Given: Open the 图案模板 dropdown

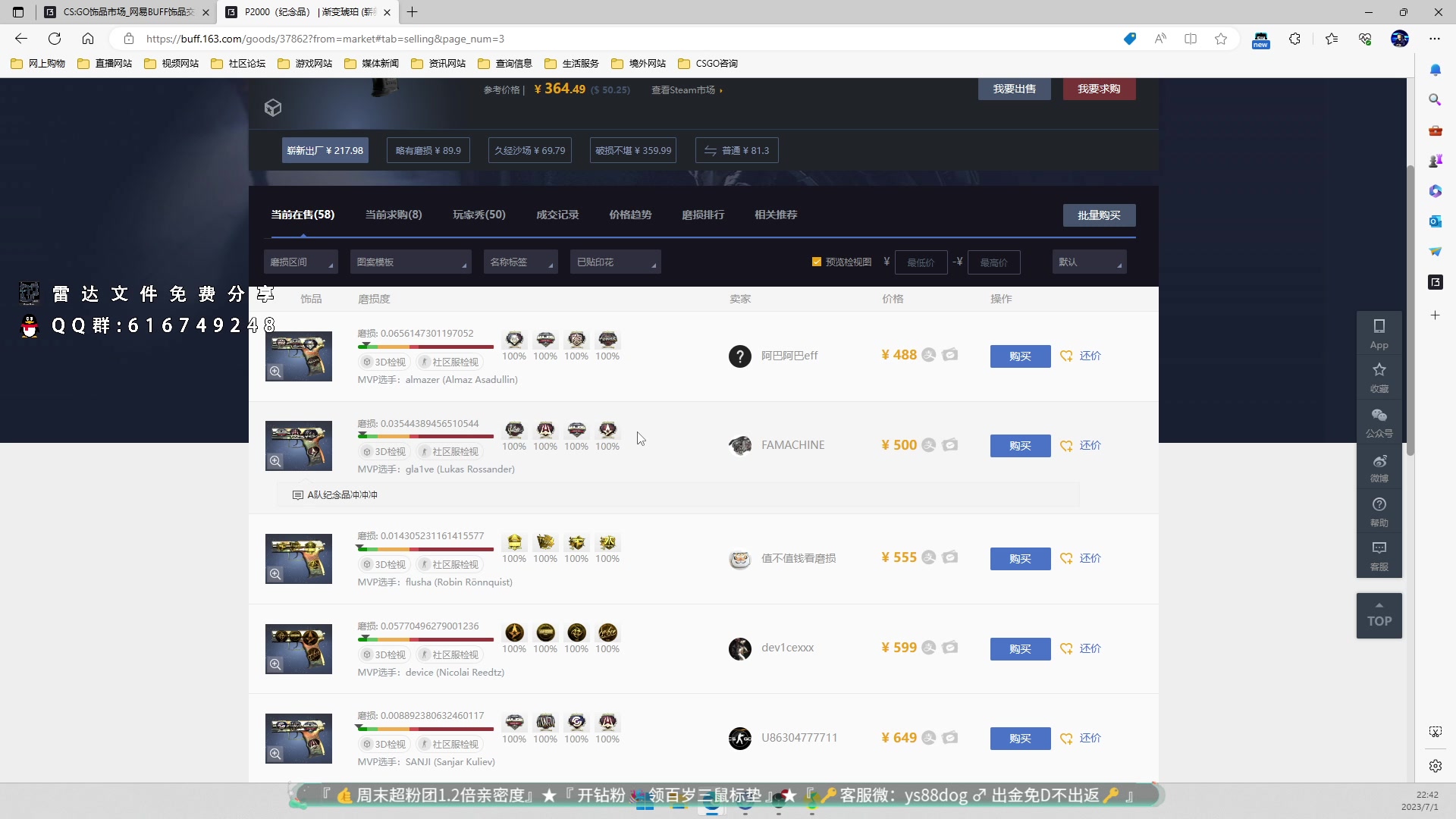Looking at the screenshot, I should pyautogui.click(x=410, y=262).
